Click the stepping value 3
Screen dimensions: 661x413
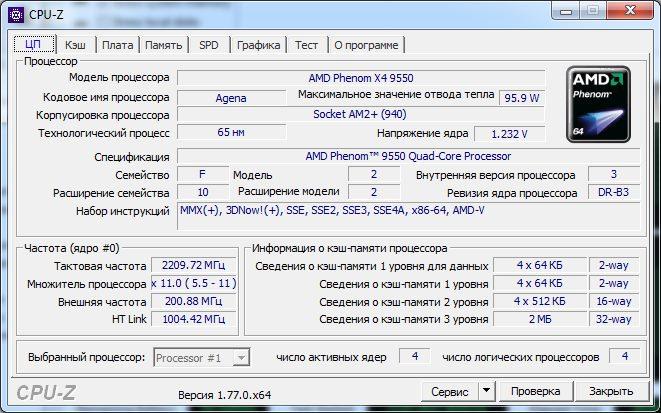click(x=614, y=174)
